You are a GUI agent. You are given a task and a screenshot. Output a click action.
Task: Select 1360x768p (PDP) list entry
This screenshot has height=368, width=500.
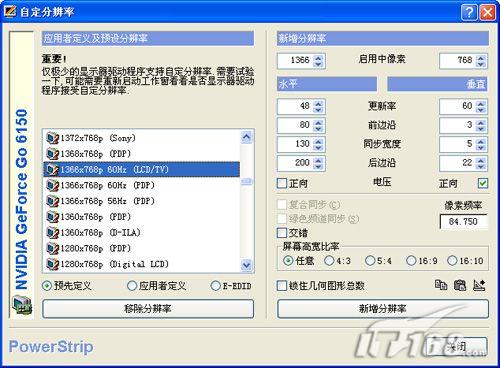tap(142, 217)
